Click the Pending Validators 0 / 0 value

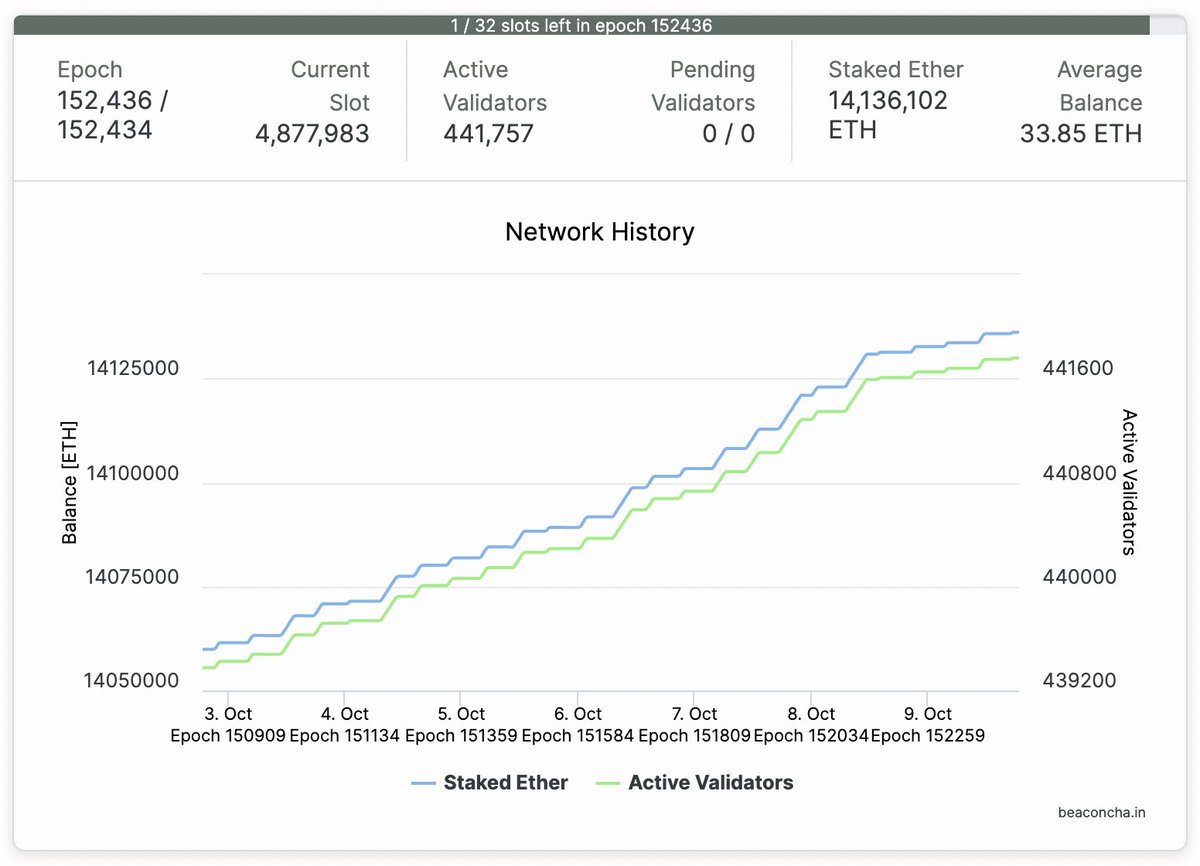[x=728, y=134]
